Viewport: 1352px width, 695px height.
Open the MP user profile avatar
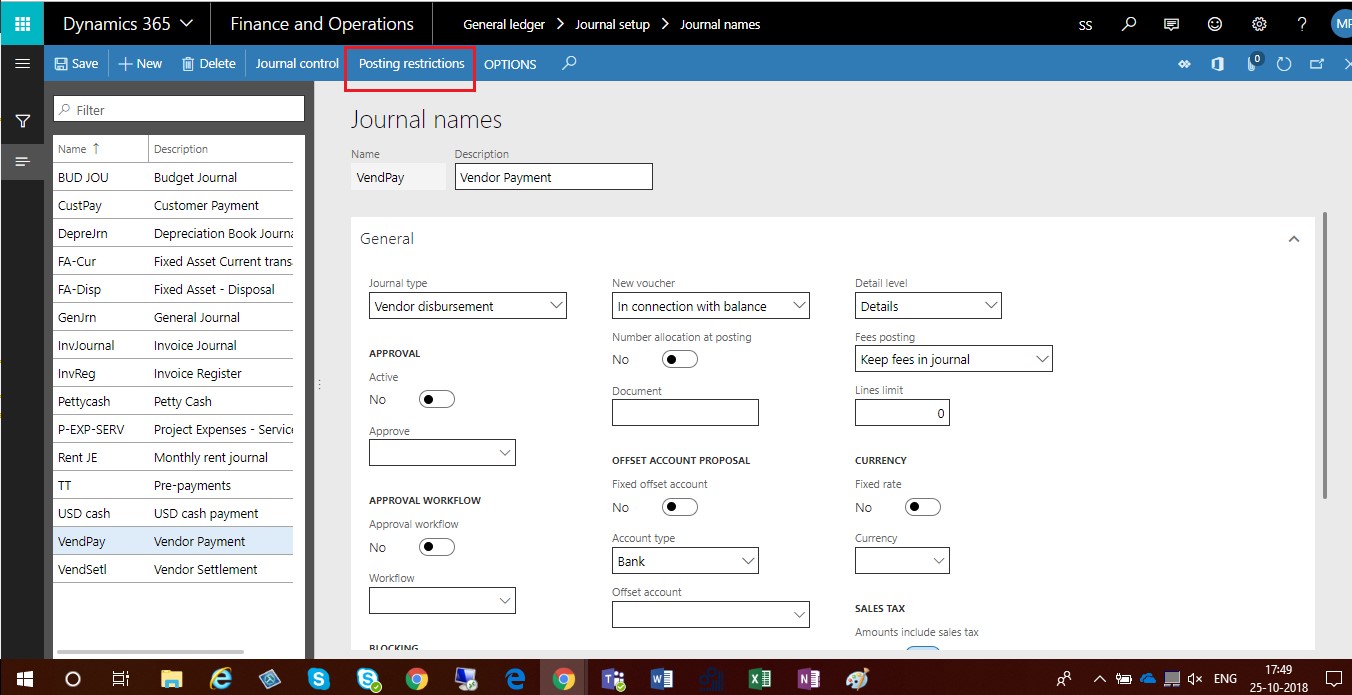[1342, 24]
